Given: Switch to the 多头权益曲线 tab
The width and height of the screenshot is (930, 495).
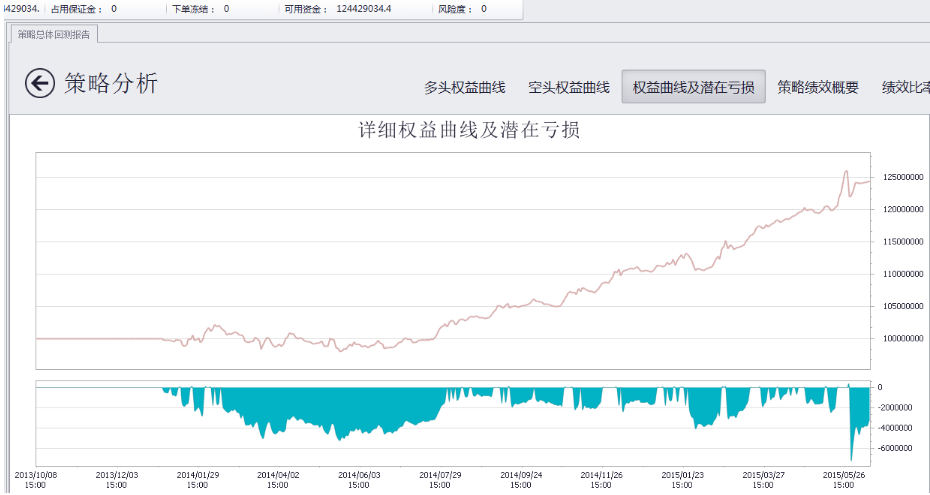Looking at the screenshot, I should (464, 87).
